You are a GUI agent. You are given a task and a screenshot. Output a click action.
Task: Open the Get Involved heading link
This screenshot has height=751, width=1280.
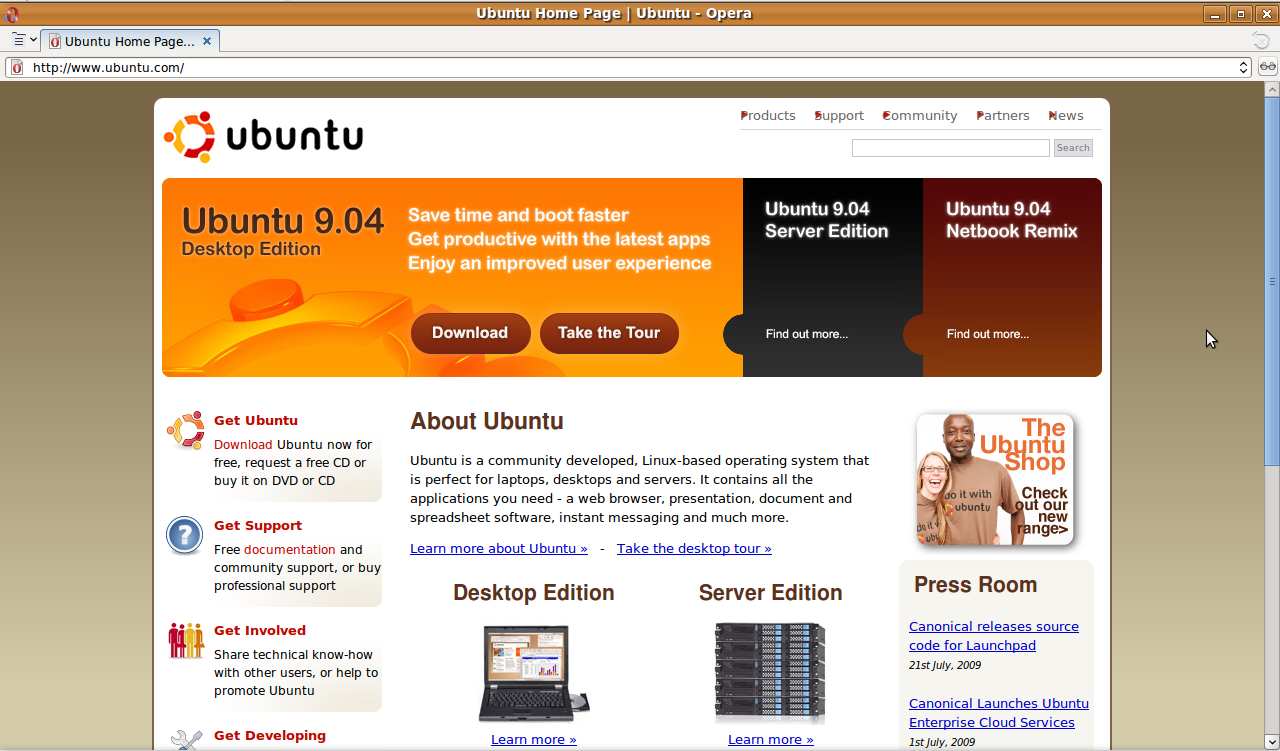point(260,631)
